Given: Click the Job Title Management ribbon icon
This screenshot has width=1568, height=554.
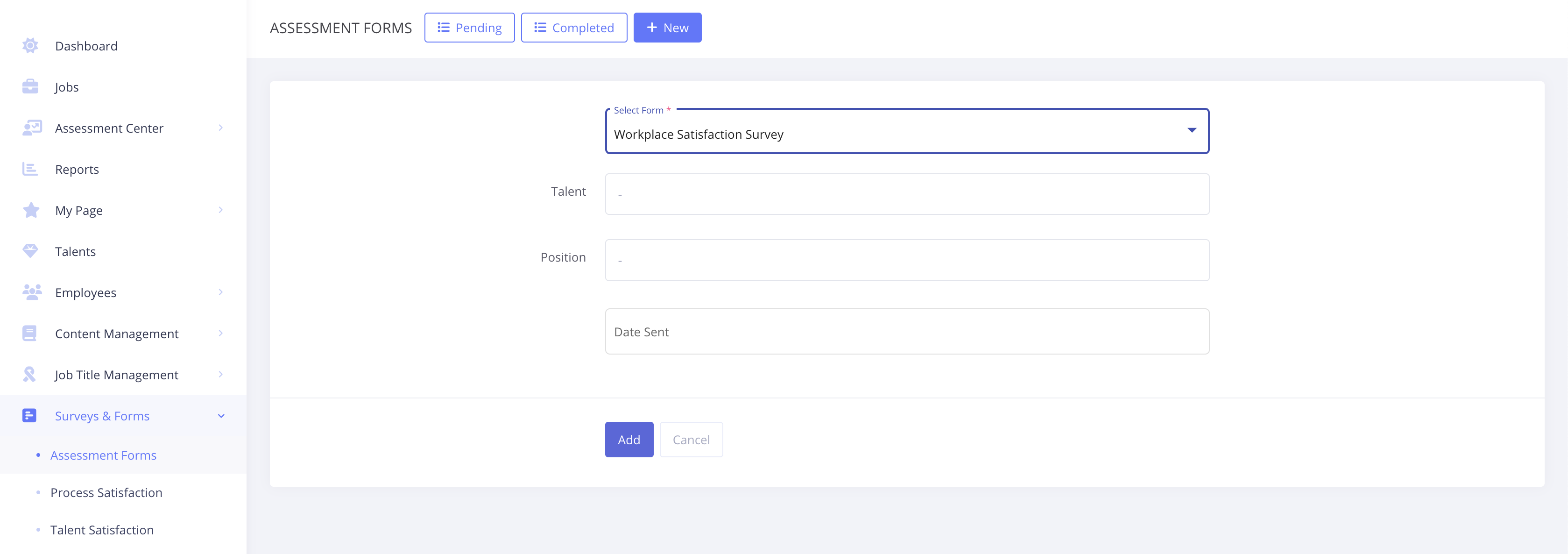Looking at the screenshot, I should coord(29,375).
